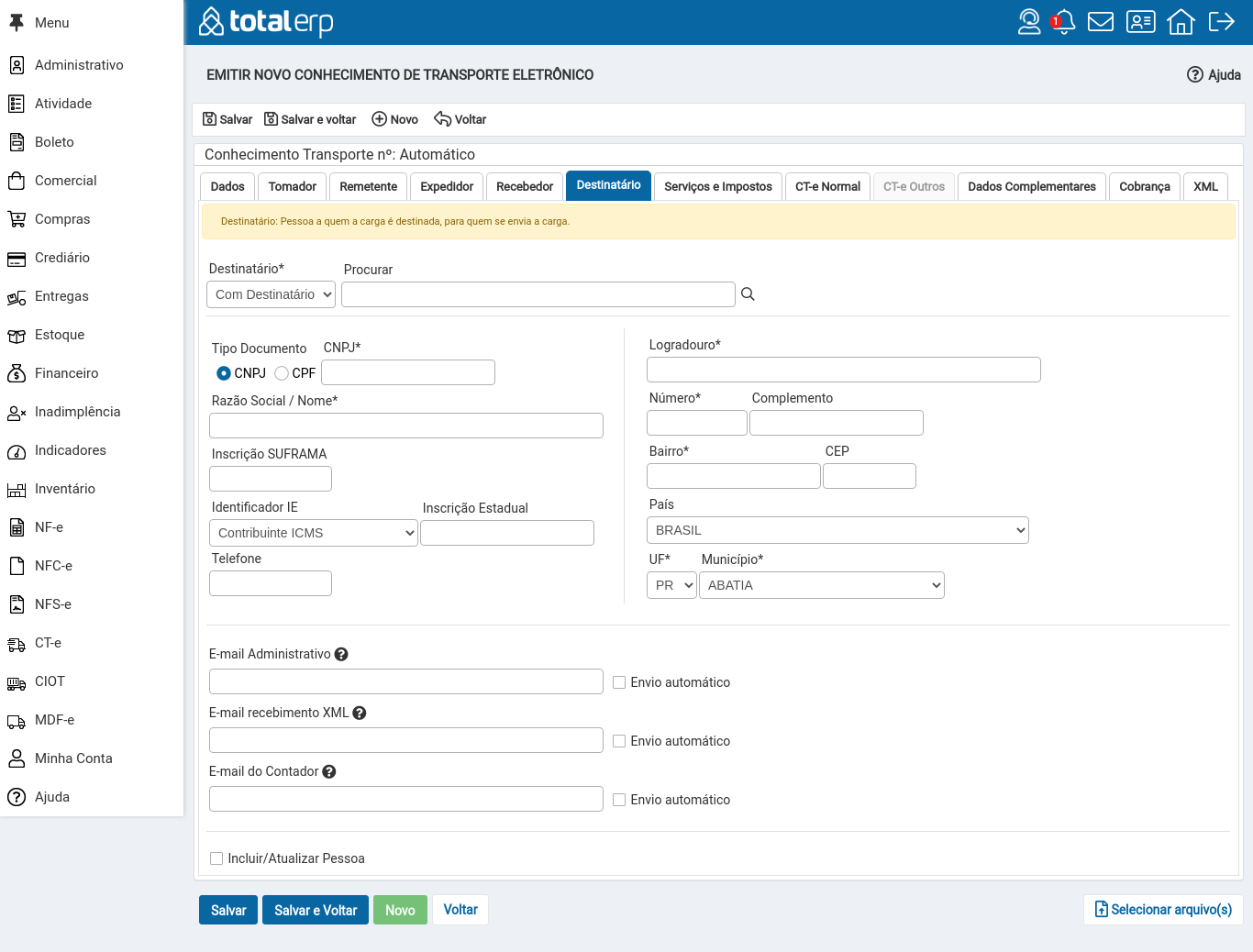The height and width of the screenshot is (952, 1253).
Task: Open the CT-e truck icon
Action: click(x=17, y=644)
